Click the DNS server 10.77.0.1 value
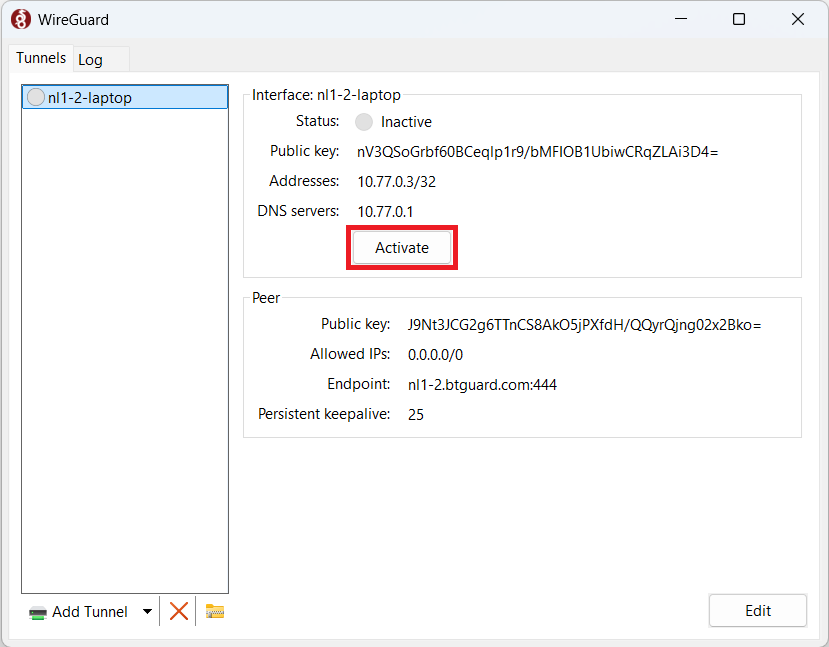This screenshot has height=647, width=829. tap(385, 211)
